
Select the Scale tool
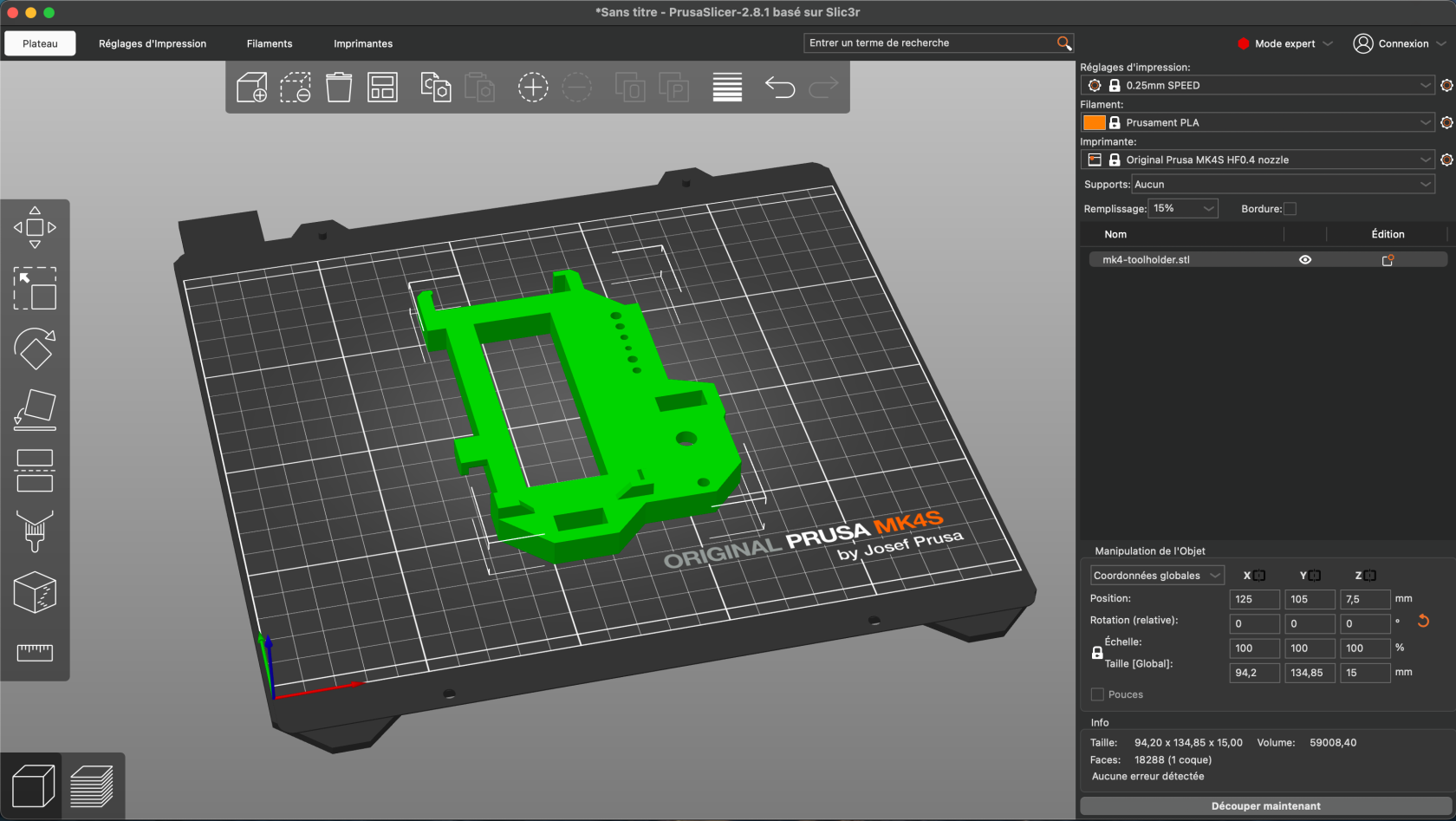pos(35,288)
